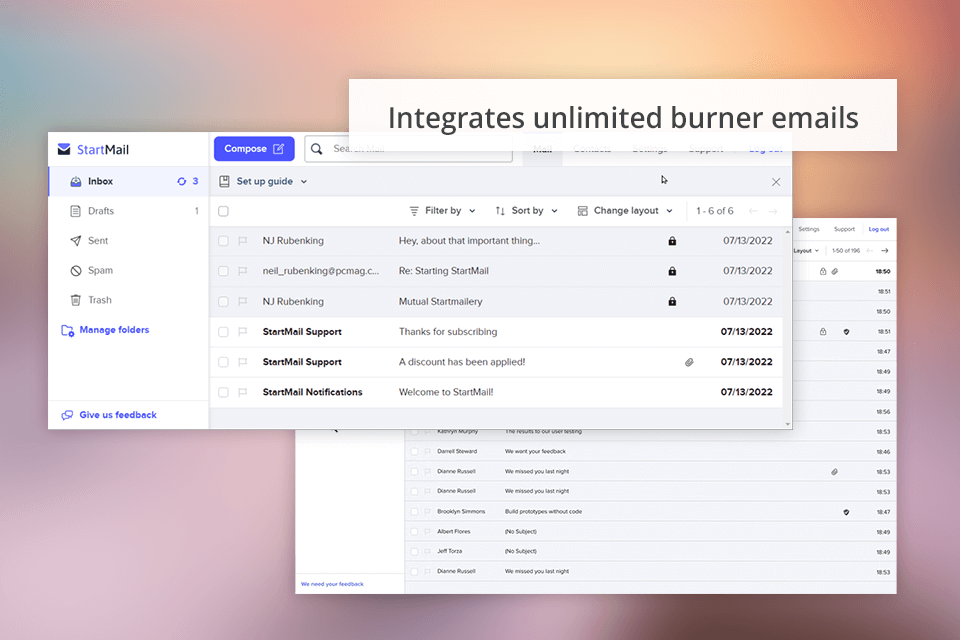Click paperclip icon on Dianne Russell row in back window
Image resolution: width=960 pixels, height=640 pixels.
(x=834, y=472)
